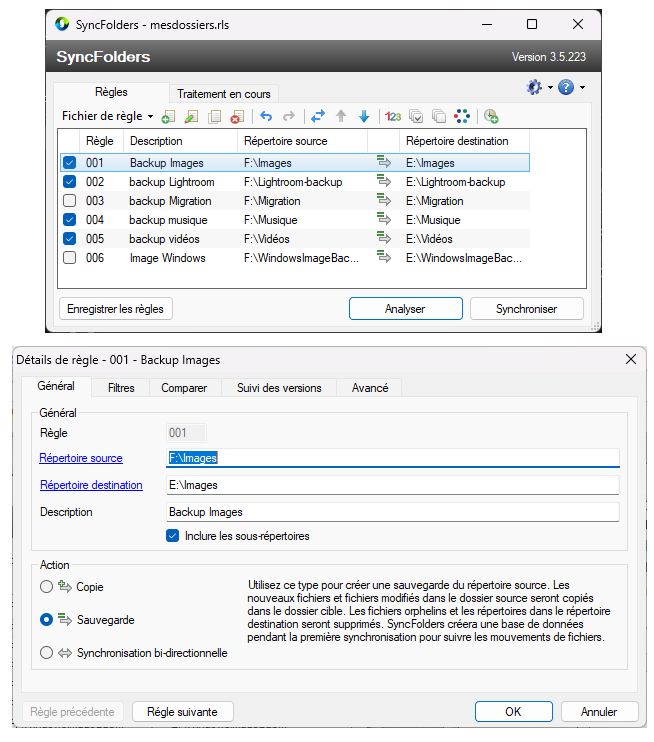The height and width of the screenshot is (742, 654).
Task: Select the Sauvegarde action radio button
Action: pyautogui.click(x=46, y=619)
